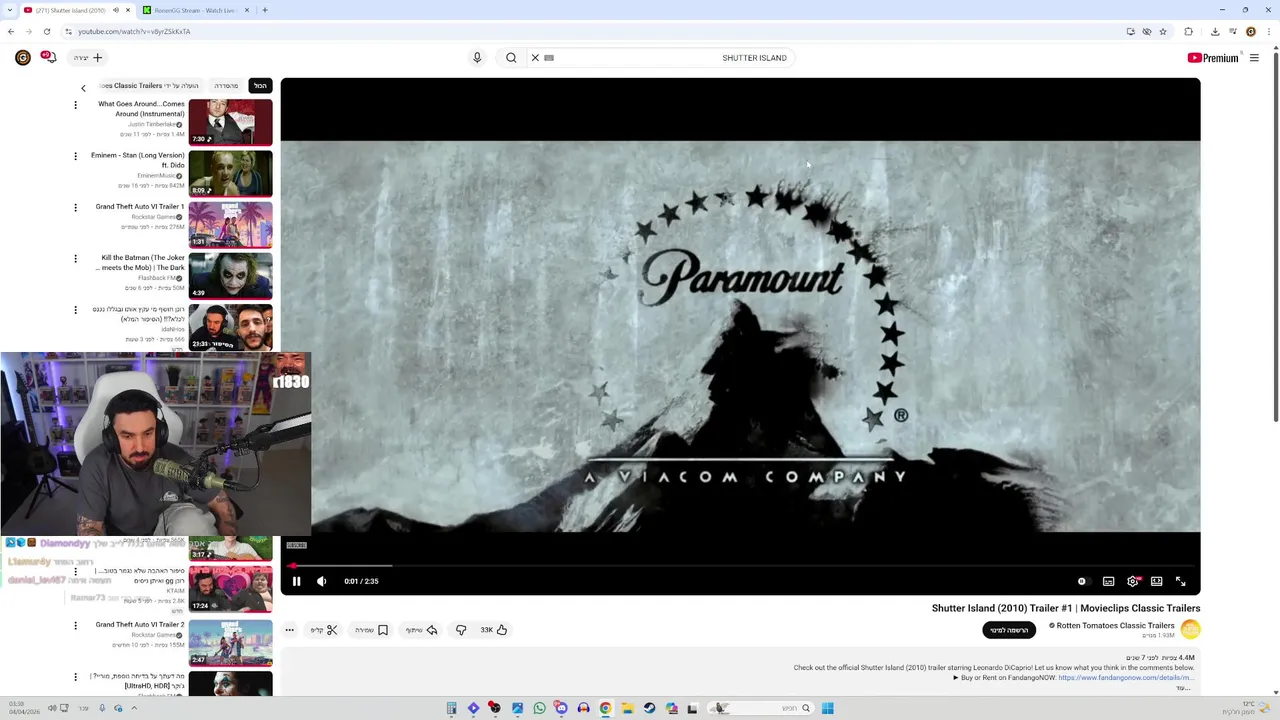Open options for Eminem Stan video

click(x=75, y=156)
